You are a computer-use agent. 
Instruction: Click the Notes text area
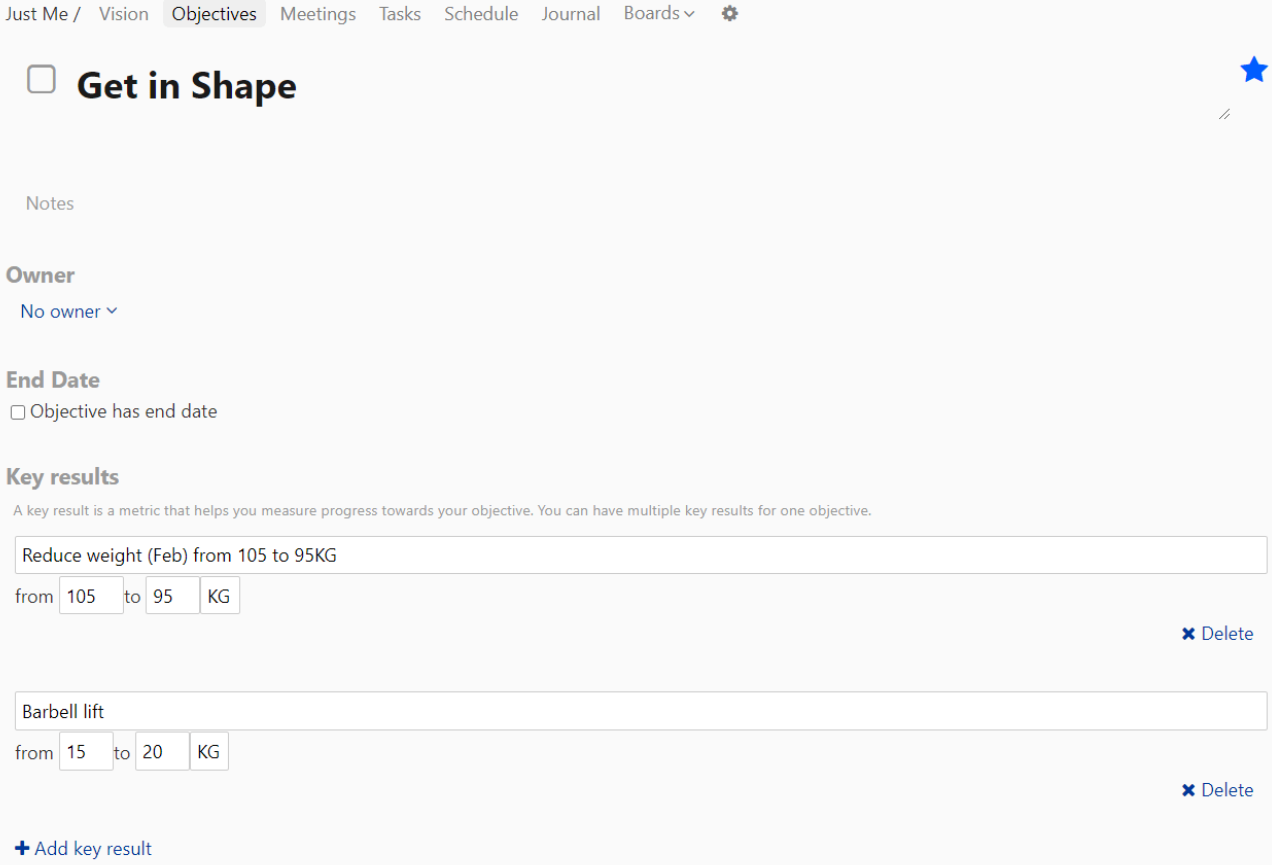click(x=300, y=204)
